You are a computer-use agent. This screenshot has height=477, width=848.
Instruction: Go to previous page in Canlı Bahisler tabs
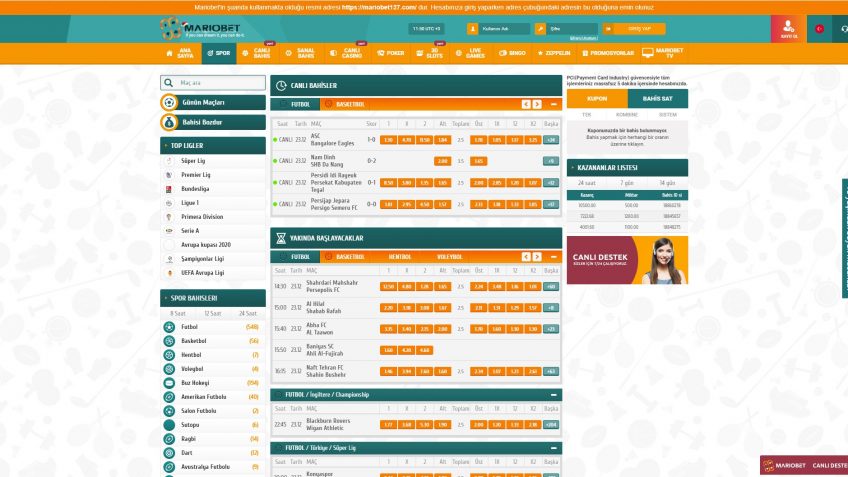click(x=526, y=104)
